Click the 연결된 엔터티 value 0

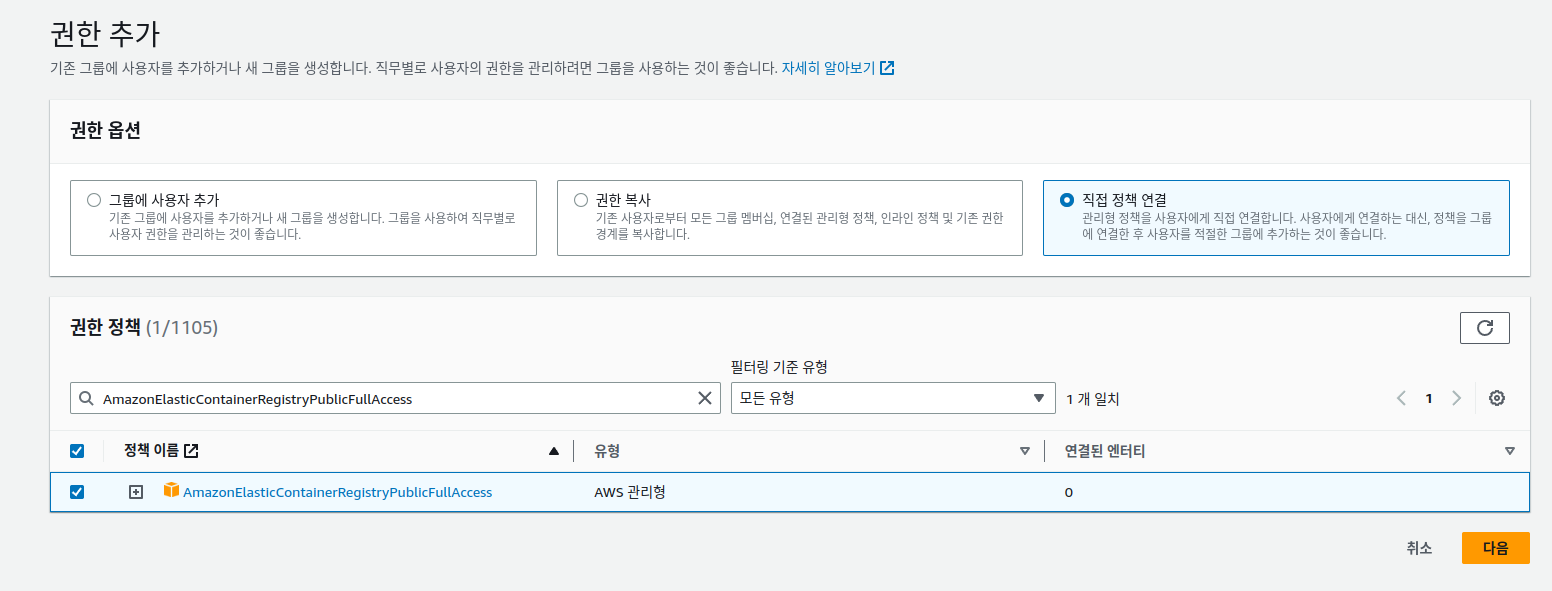(1069, 493)
